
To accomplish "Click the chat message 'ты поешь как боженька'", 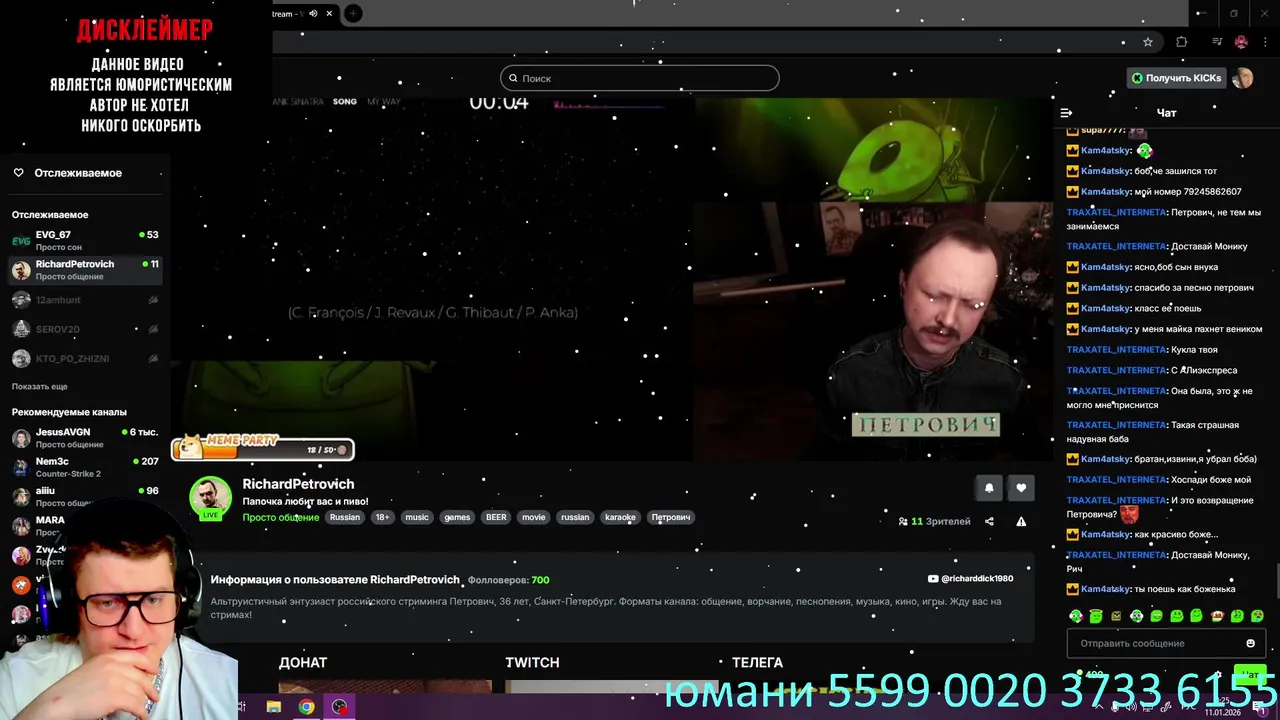I will coord(1185,589).
